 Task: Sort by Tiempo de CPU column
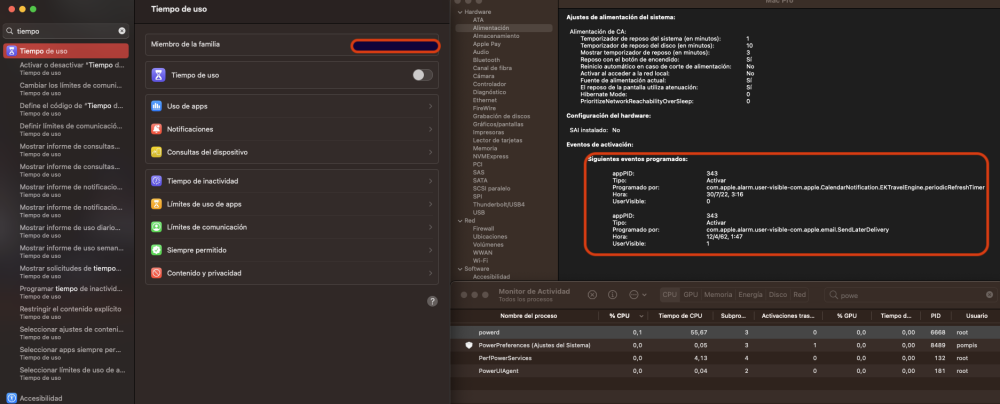point(680,316)
